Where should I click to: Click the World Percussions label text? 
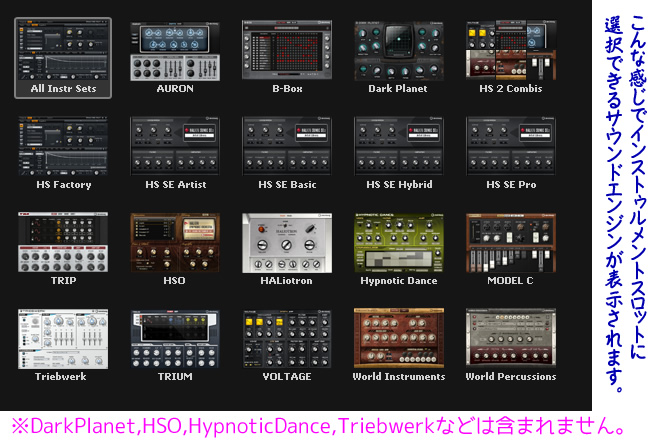(511, 377)
